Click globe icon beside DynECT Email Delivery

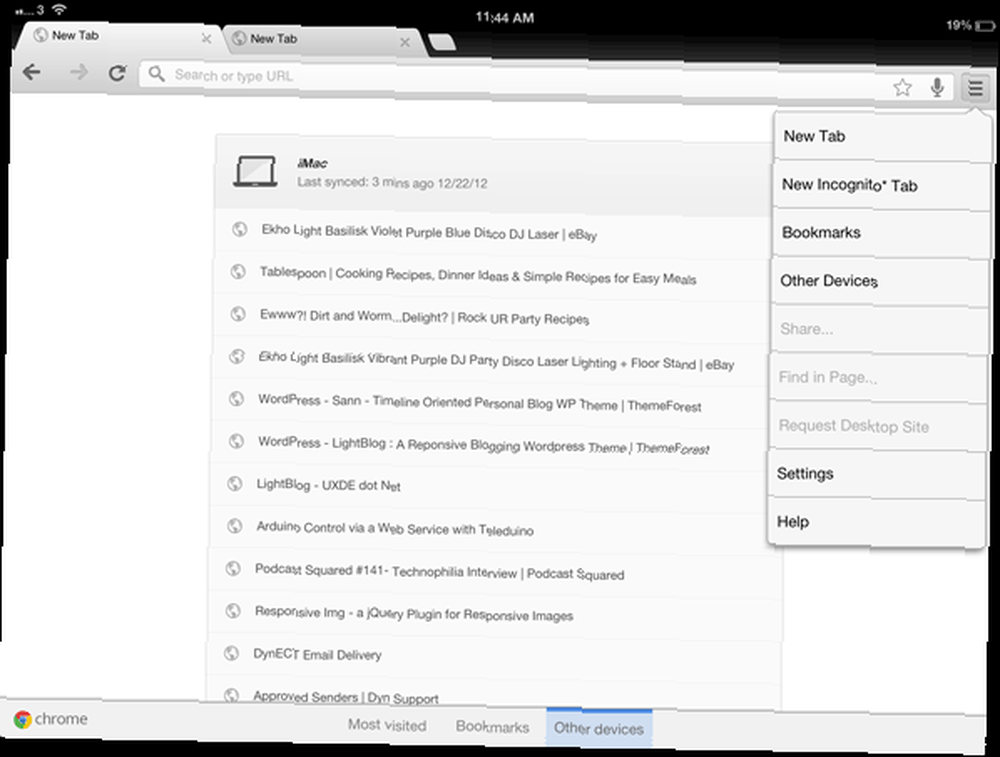coord(232,653)
